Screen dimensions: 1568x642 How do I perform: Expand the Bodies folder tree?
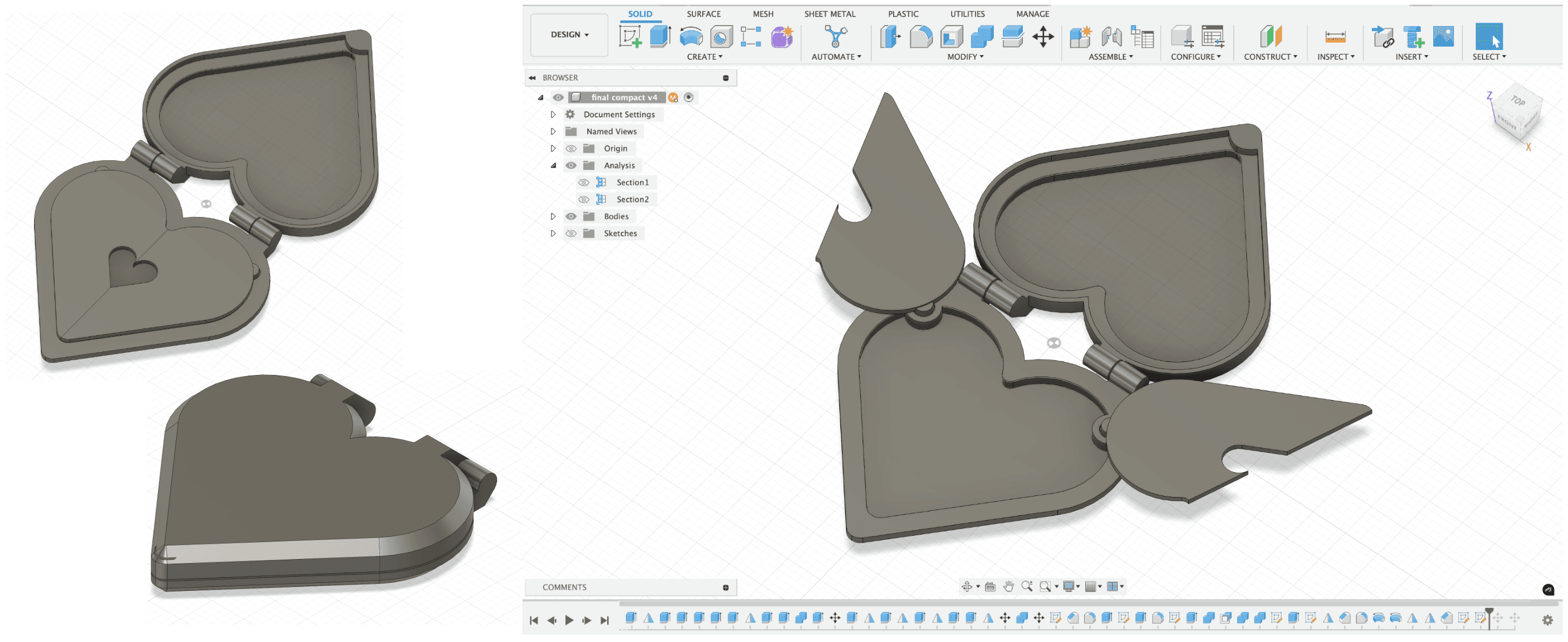click(x=553, y=216)
